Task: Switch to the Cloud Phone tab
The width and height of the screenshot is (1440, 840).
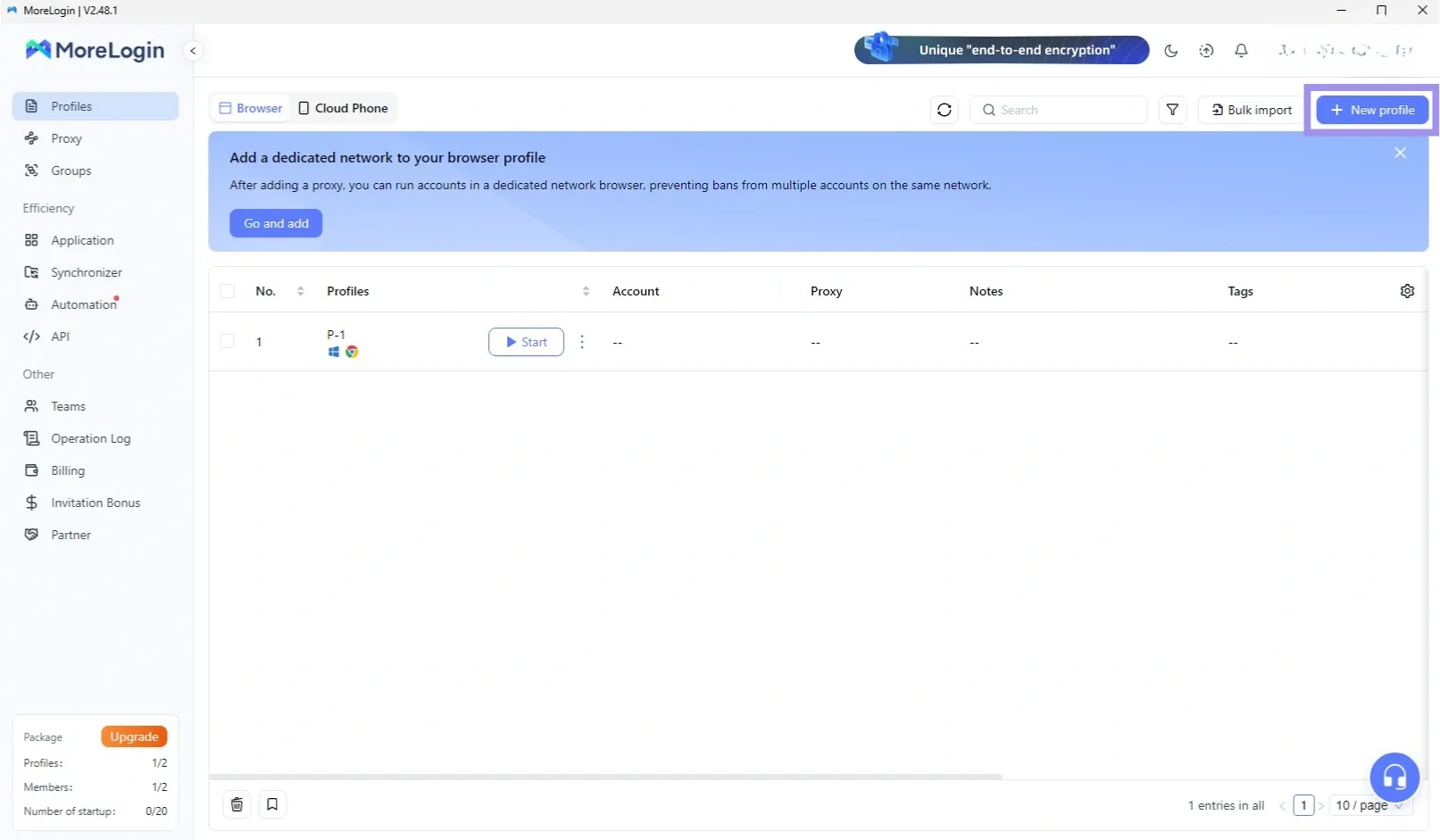Action: (x=343, y=108)
